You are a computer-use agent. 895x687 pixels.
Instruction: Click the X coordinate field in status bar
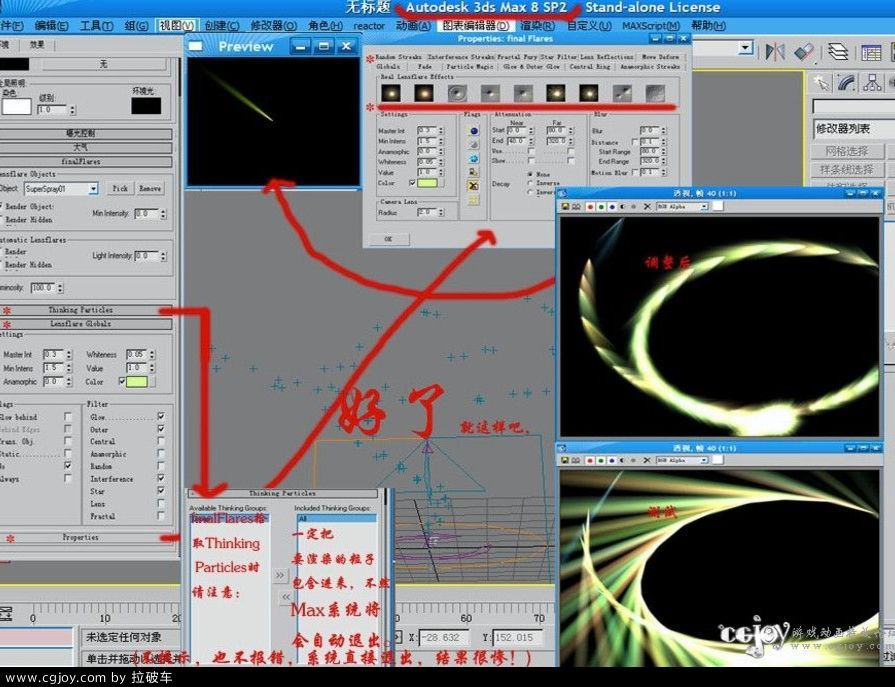444,637
